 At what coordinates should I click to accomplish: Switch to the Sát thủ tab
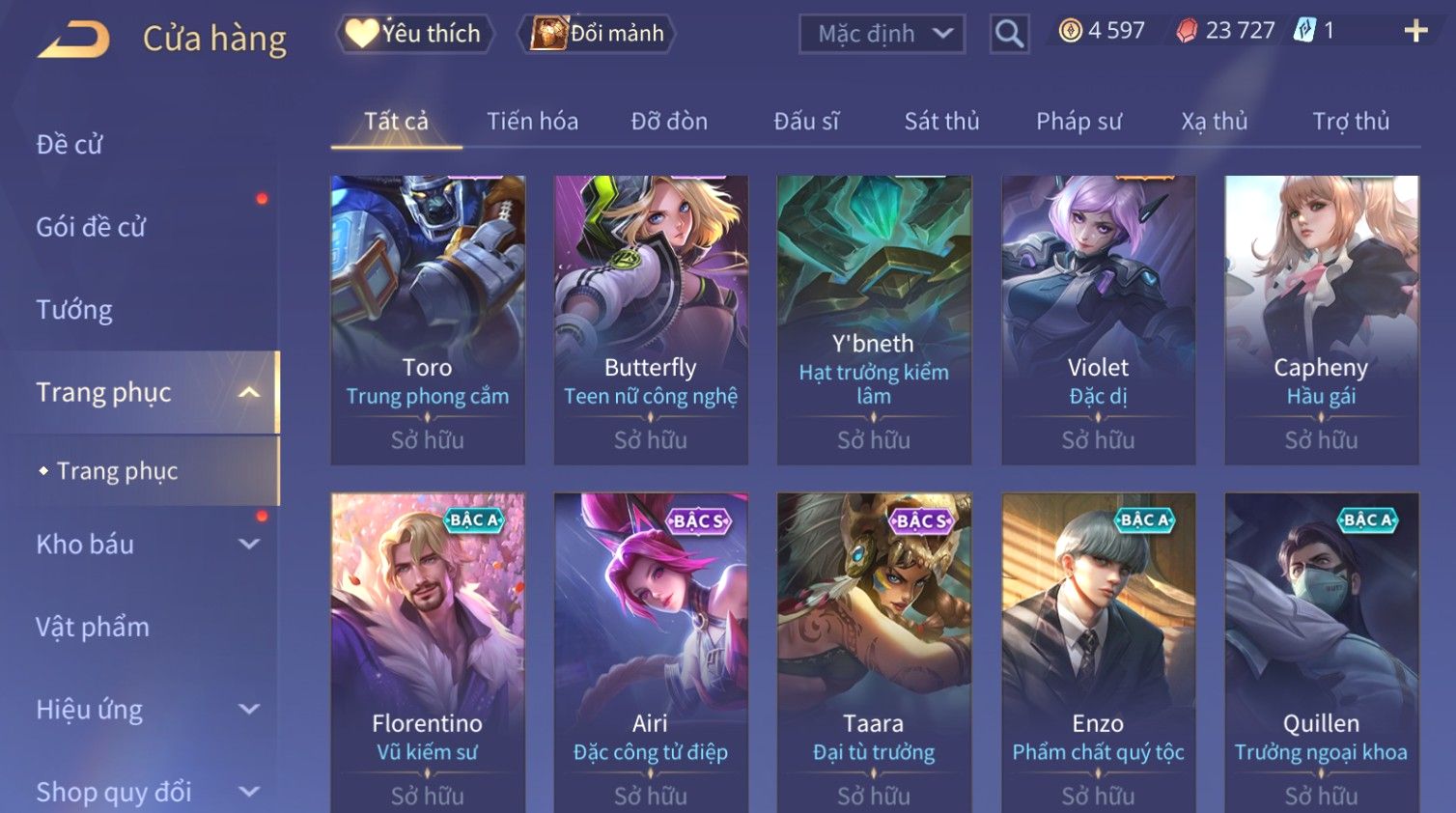point(941,122)
